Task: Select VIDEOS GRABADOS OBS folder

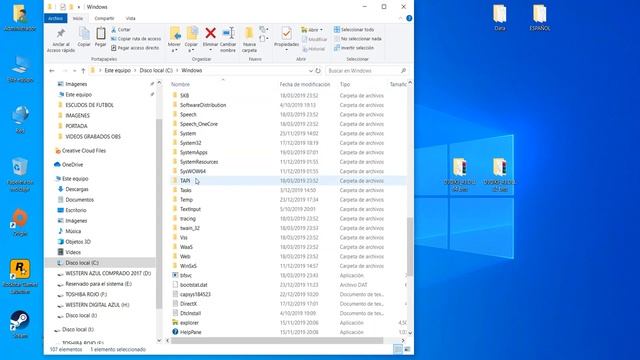Action: click(x=93, y=137)
